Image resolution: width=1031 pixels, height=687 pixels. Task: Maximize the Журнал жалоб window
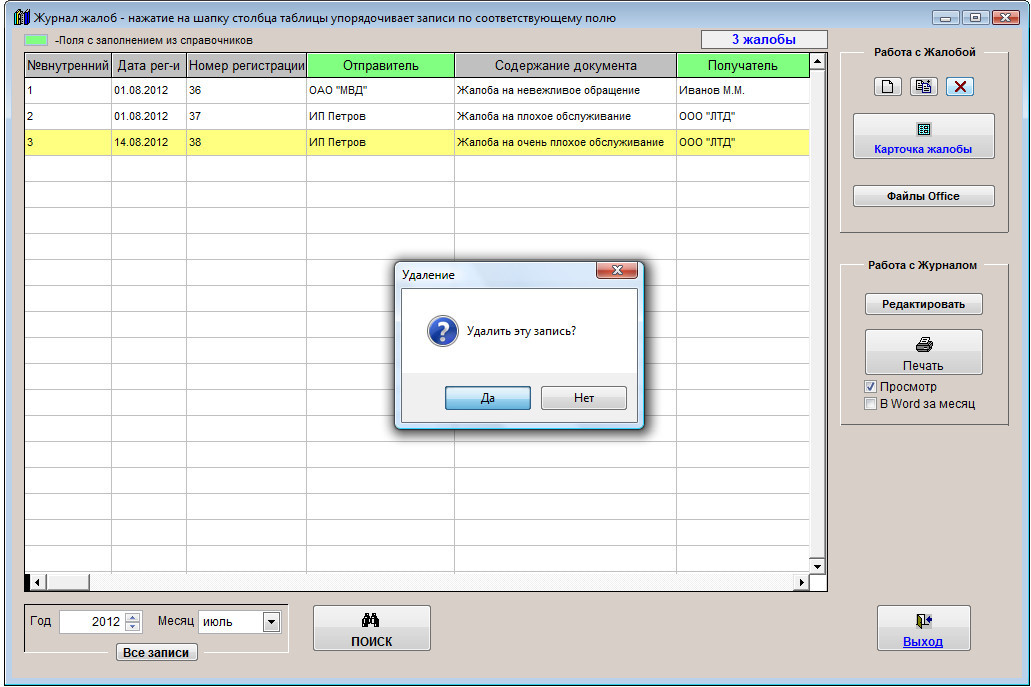tap(975, 18)
